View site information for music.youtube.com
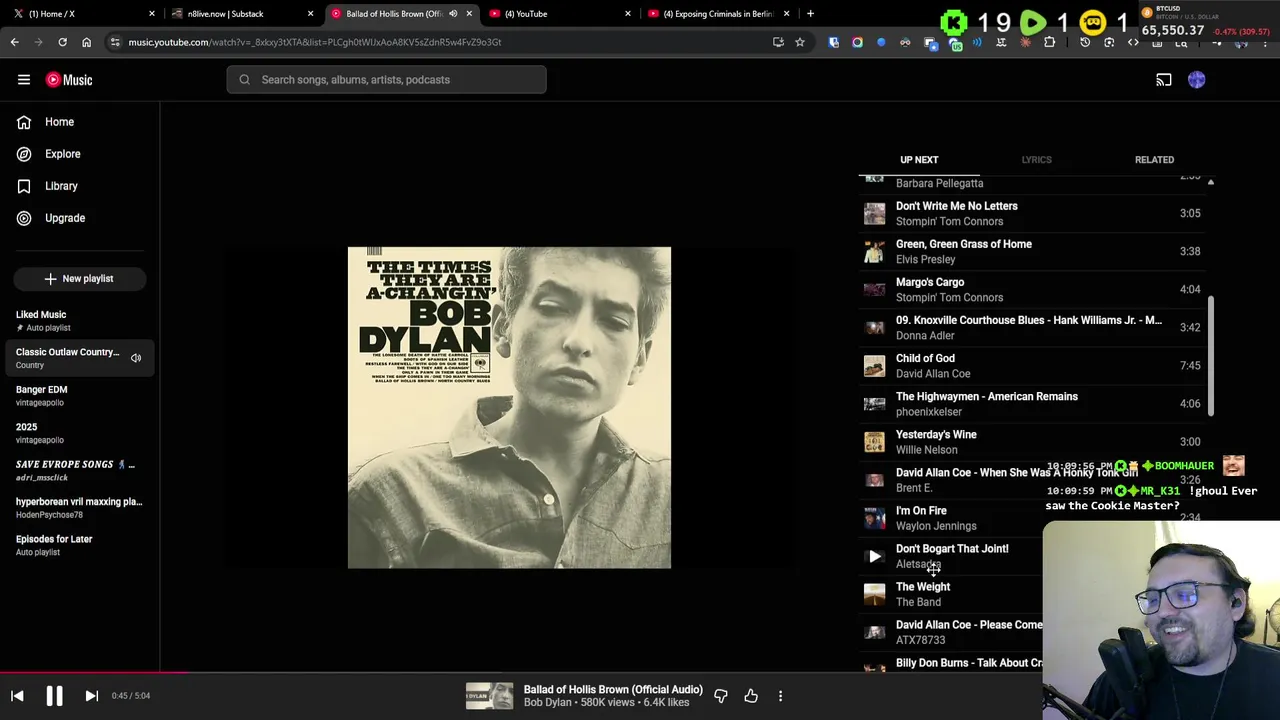 point(115,42)
